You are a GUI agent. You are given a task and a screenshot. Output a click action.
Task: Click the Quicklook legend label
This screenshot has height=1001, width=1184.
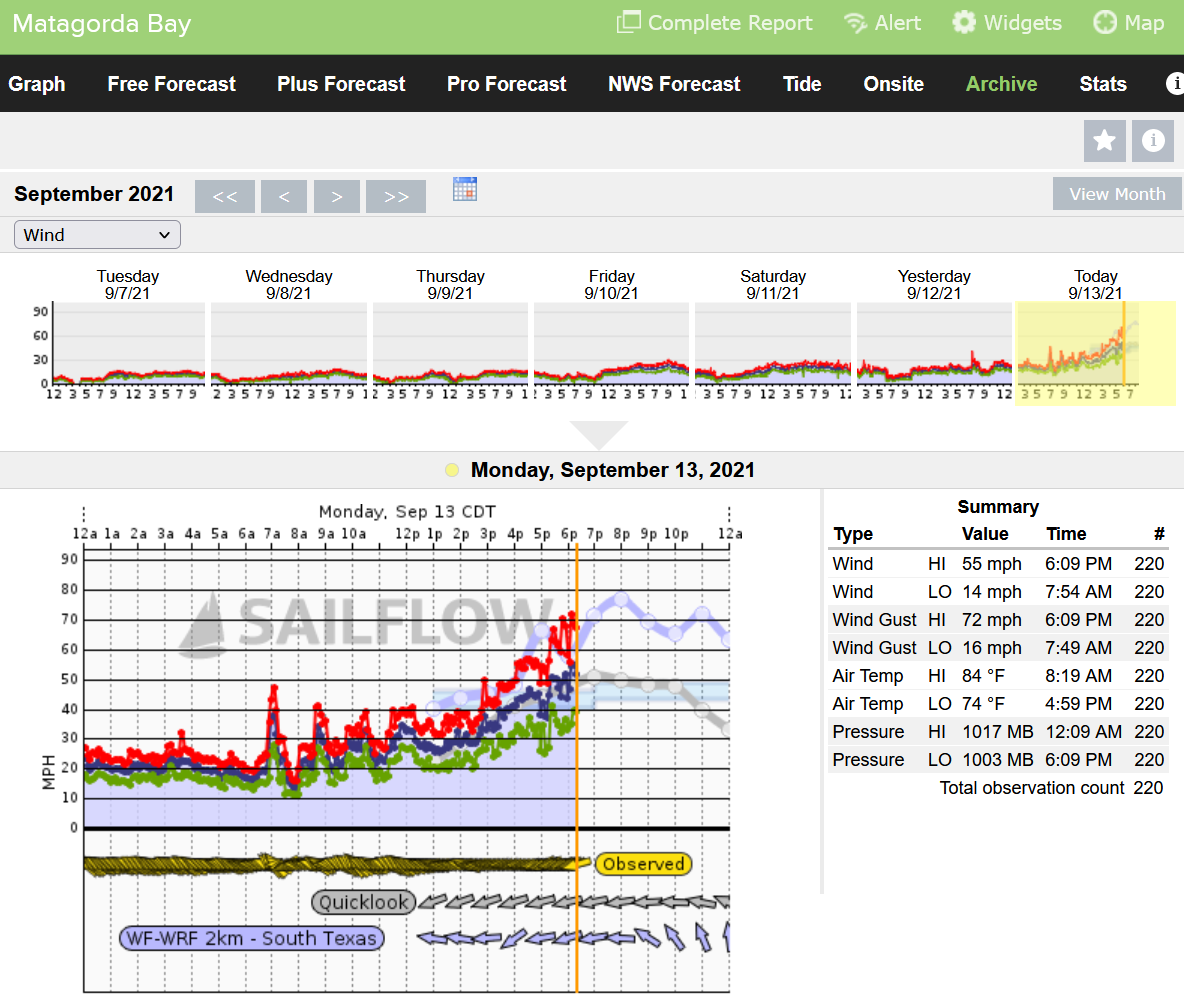coord(364,902)
